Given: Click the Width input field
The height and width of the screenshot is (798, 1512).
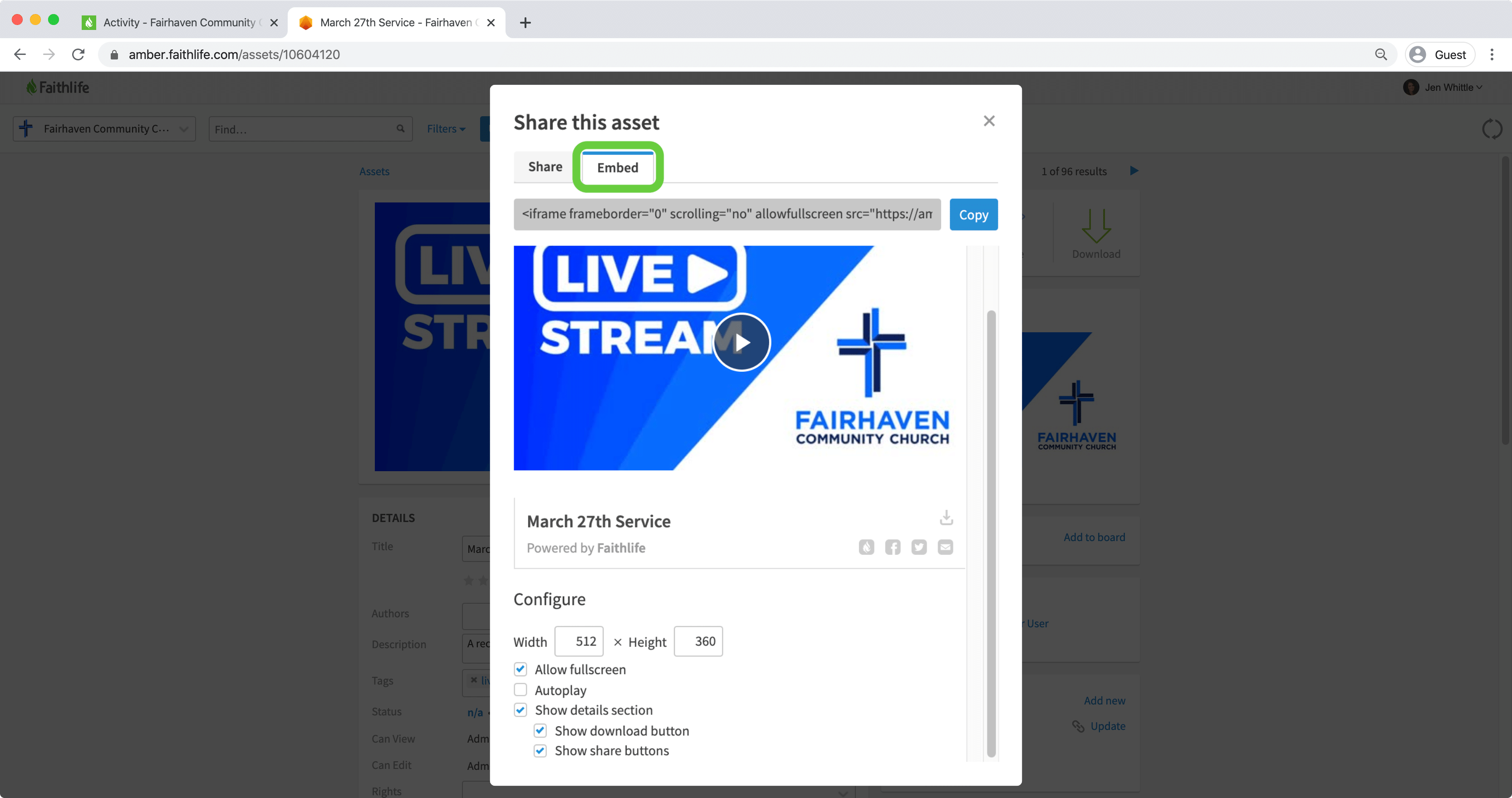Looking at the screenshot, I should (x=579, y=641).
